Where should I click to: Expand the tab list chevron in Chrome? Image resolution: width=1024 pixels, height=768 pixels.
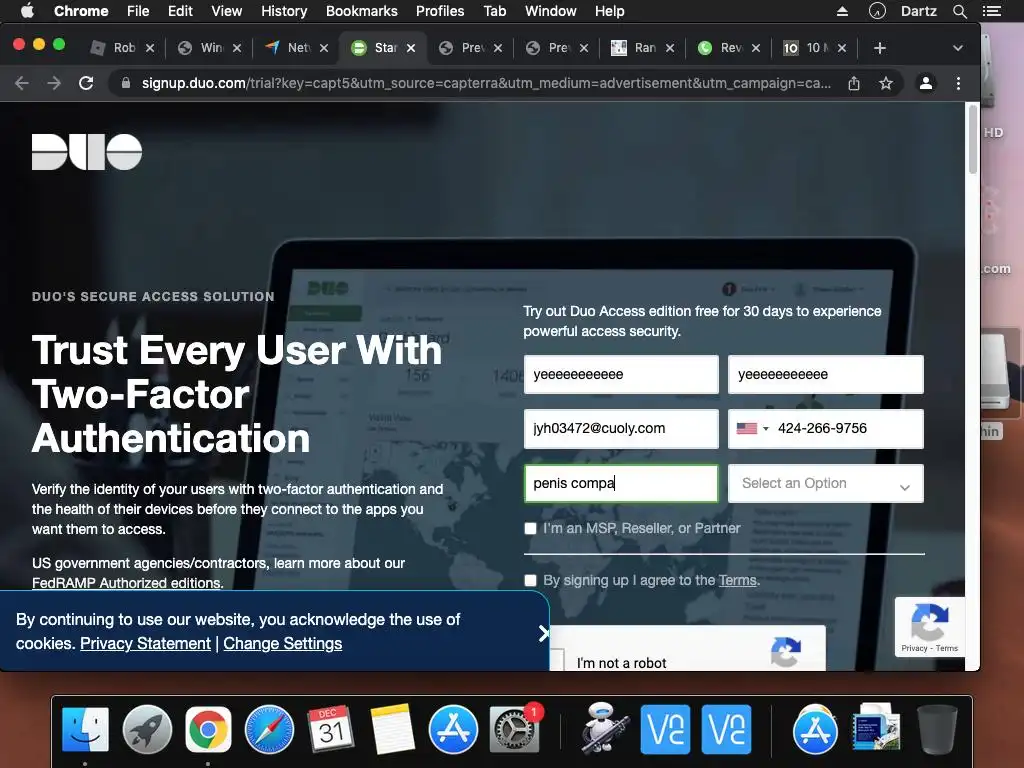[957, 48]
